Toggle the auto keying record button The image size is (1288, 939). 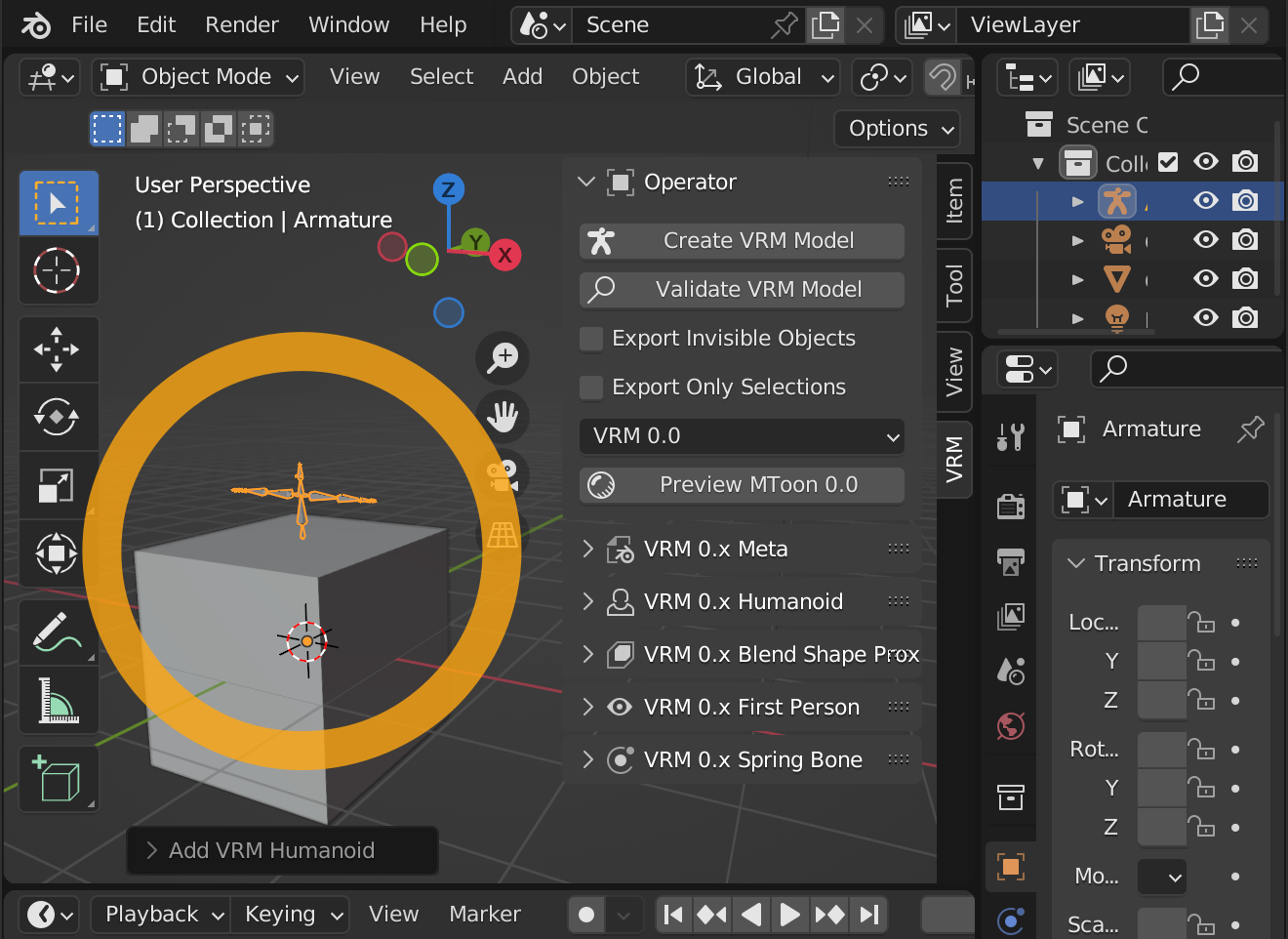[x=586, y=915]
